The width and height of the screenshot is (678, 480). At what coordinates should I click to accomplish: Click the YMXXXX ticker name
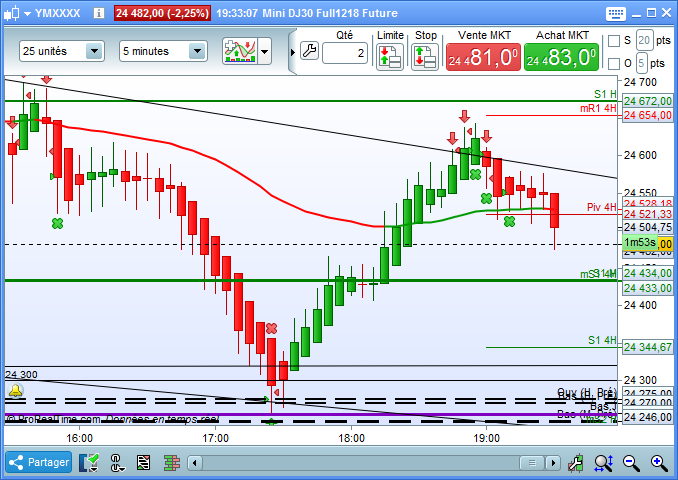[58, 13]
